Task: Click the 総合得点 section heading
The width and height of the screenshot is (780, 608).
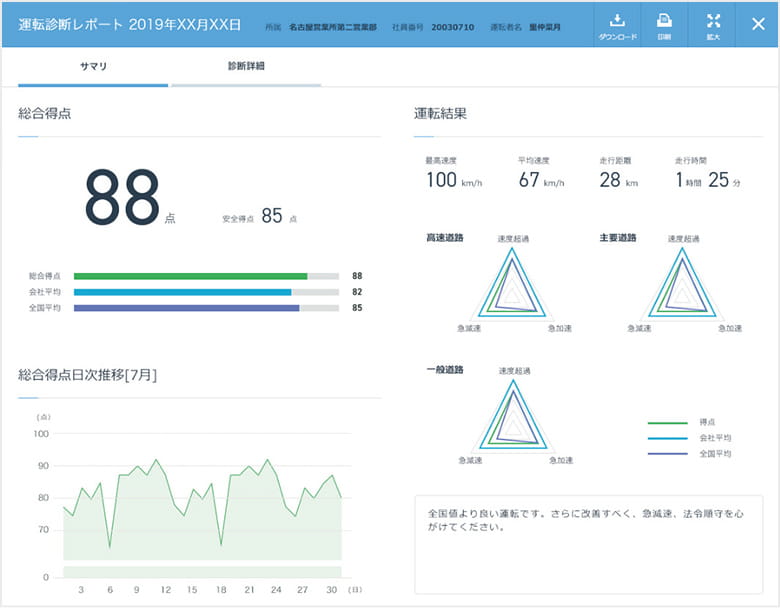Action: click(45, 113)
